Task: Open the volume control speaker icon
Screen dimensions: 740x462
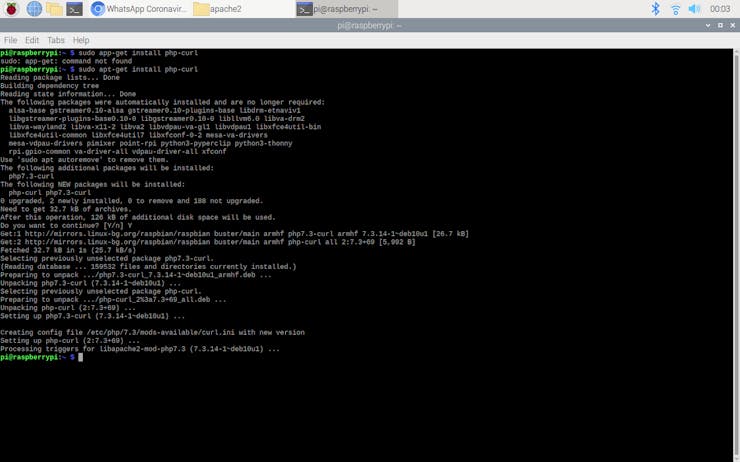Action: pyautogui.click(x=694, y=9)
